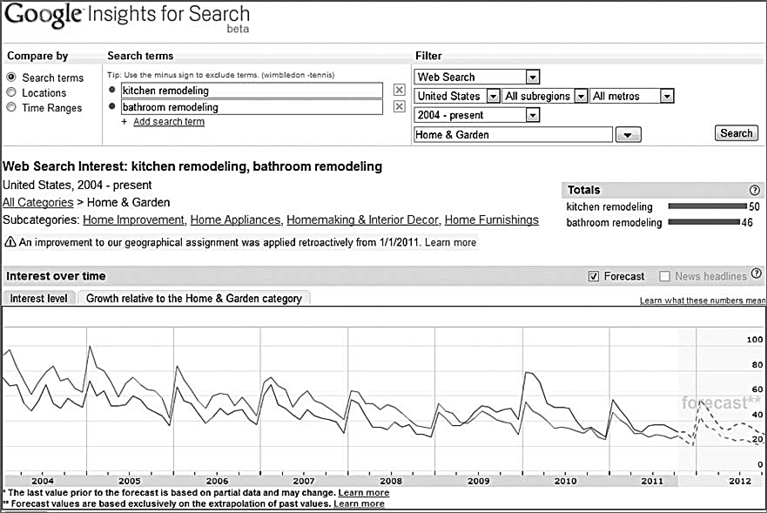Click the plus icon beside Add search term
This screenshot has height=513, width=767.
click(x=124, y=122)
